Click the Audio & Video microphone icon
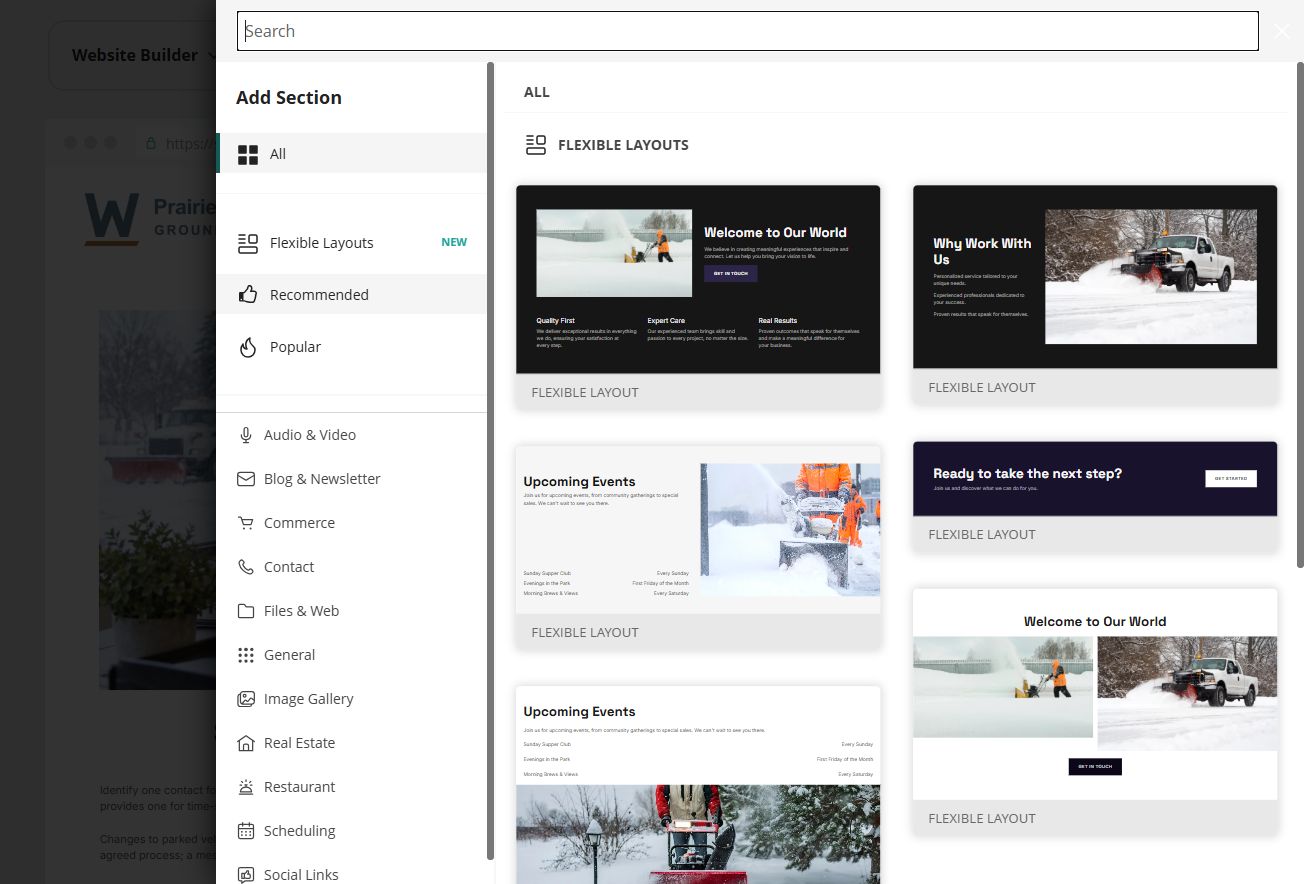The height and width of the screenshot is (884, 1304). pyautogui.click(x=246, y=435)
